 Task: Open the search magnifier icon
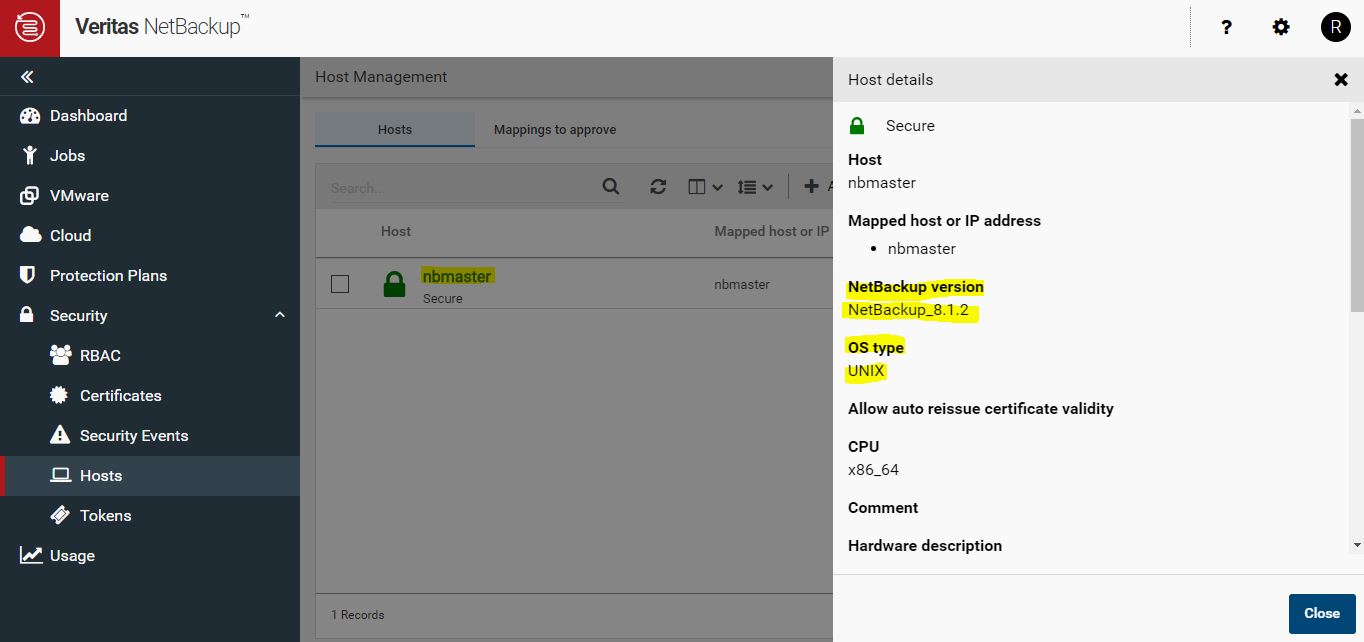[610, 186]
